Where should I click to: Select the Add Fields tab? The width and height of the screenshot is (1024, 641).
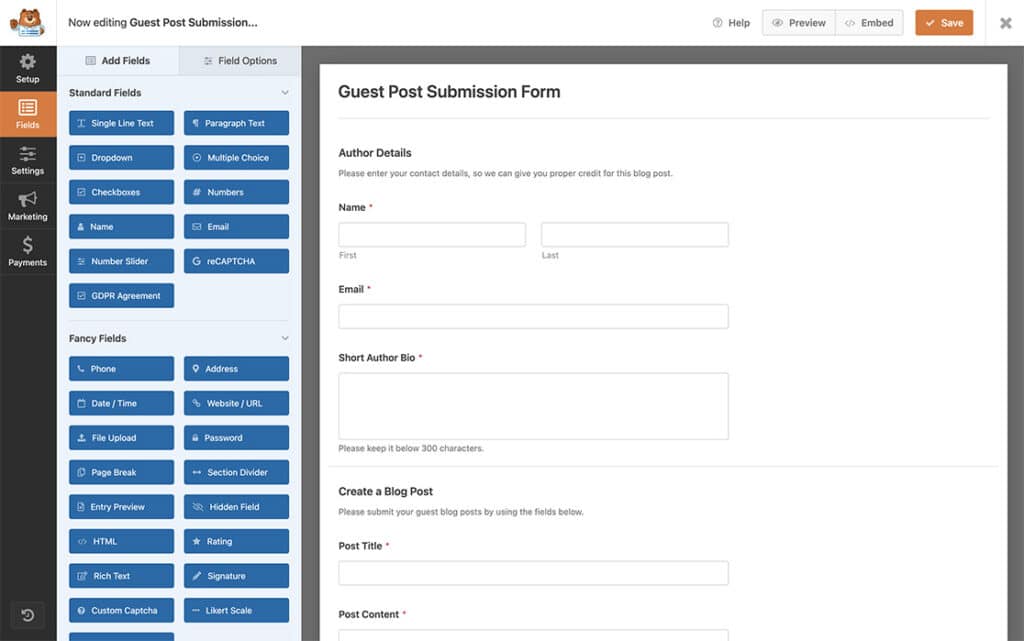coord(120,60)
